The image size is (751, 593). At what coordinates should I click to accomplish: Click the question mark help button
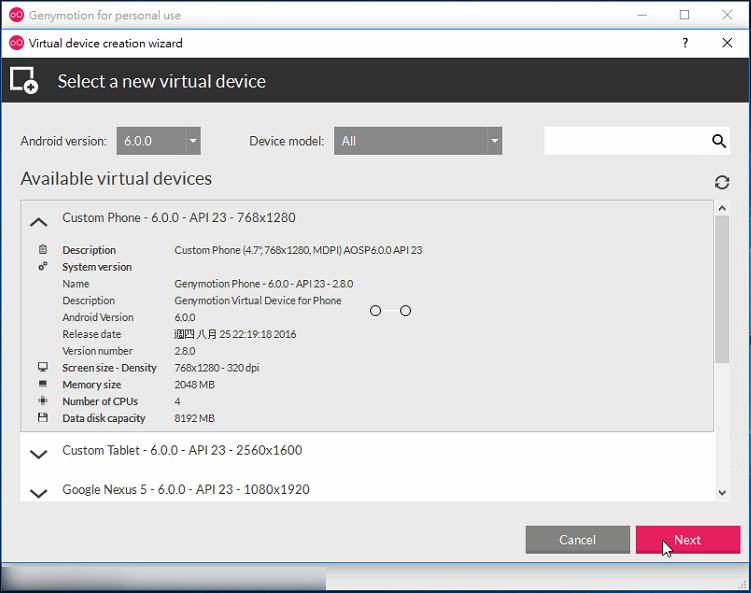coord(685,43)
